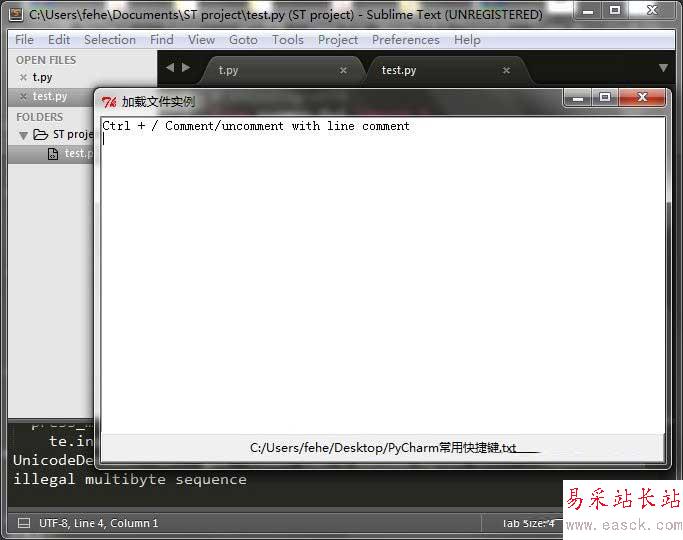Open the Edit menu
Image resolution: width=683 pixels, height=540 pixels.
tap(59, 40)
